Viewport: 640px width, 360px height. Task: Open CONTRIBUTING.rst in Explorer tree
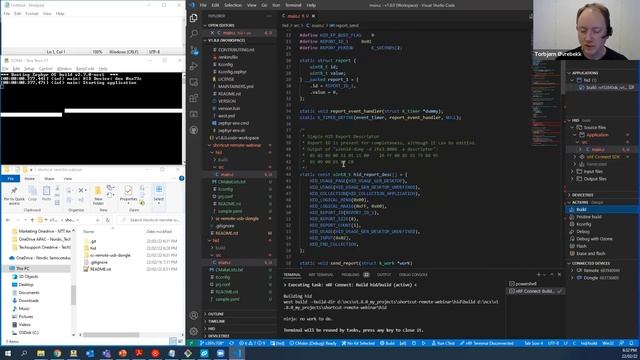(236, 50)
